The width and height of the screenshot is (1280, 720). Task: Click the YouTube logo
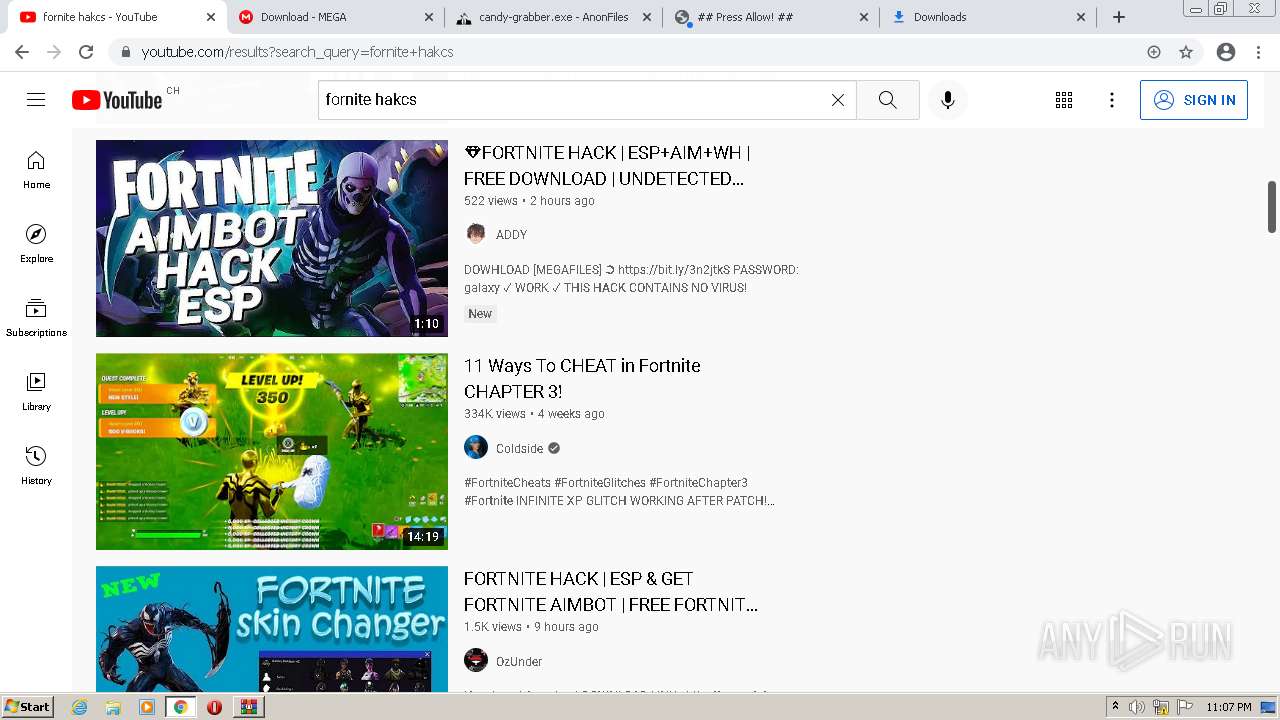117,100
